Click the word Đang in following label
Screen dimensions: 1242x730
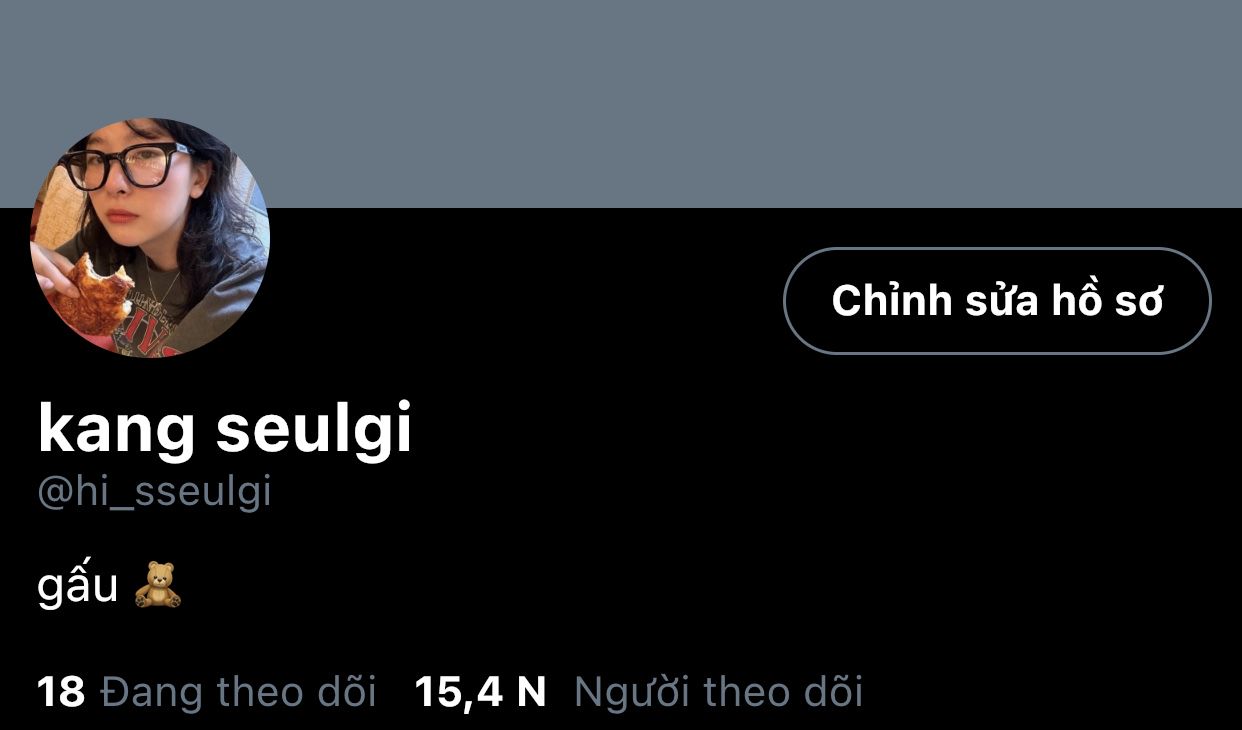[x=151, y=692]
